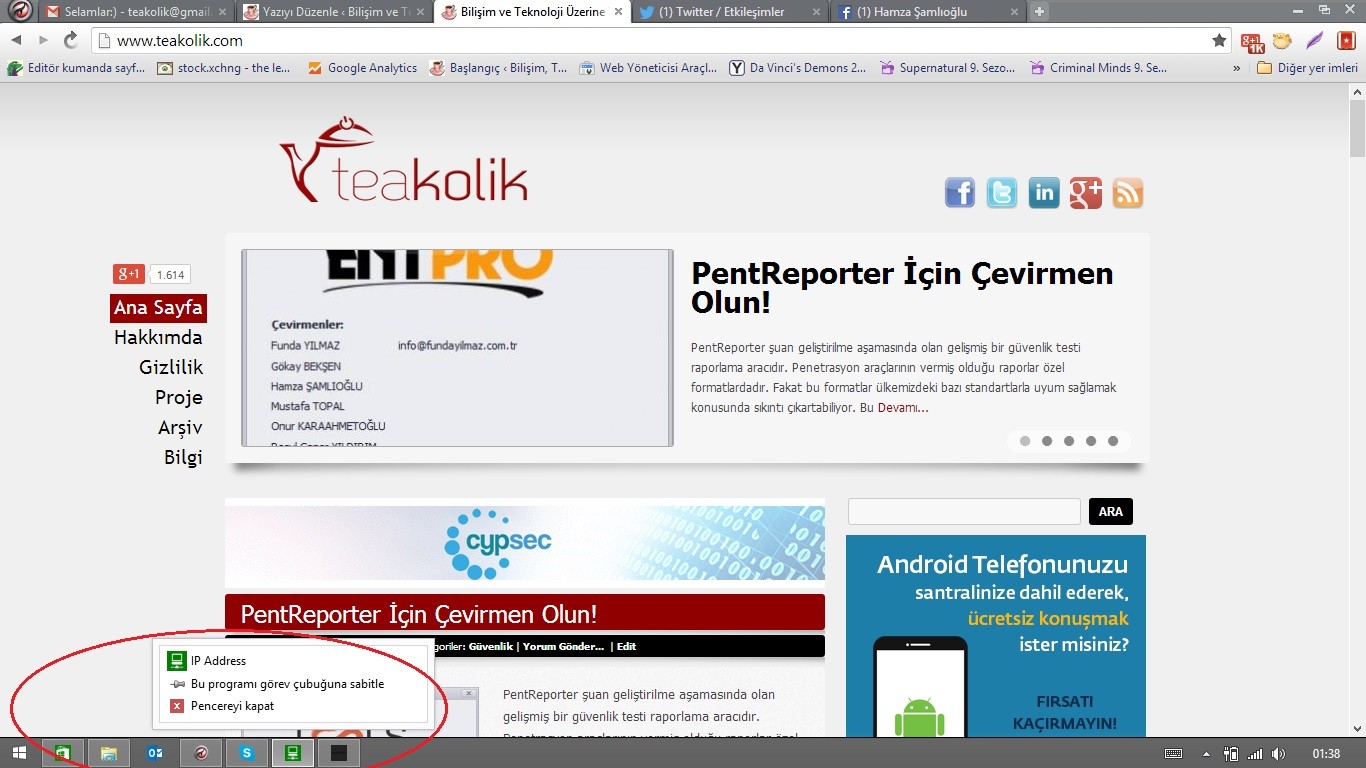Open the red PentReporter İçin Çevirmen Olun! post title
Viewport: 1366px width, 768px height.
419,613
